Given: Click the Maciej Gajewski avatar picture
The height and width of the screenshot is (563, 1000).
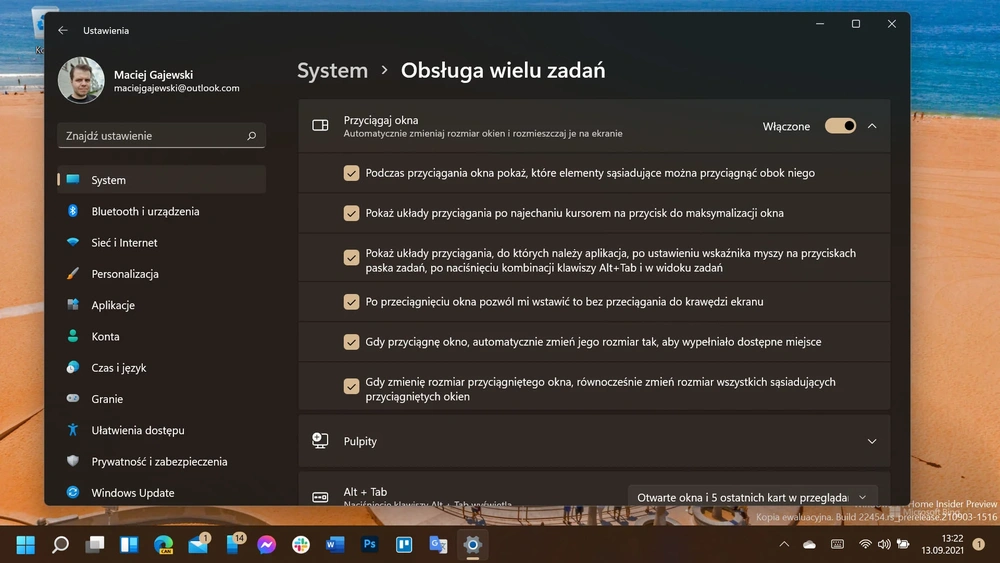Looking at the screenshot, I should coord(81,80).
